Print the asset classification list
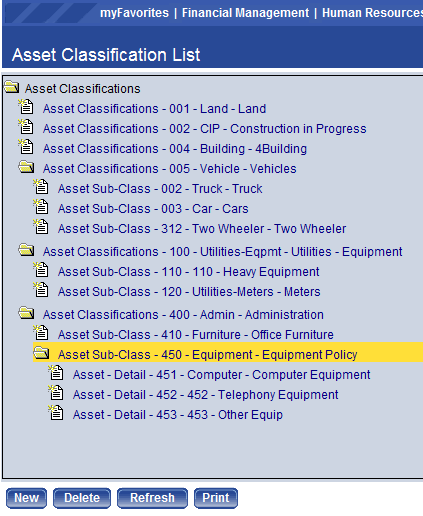Viewport: 423px width, 516px height. click(x=216, y=498)
